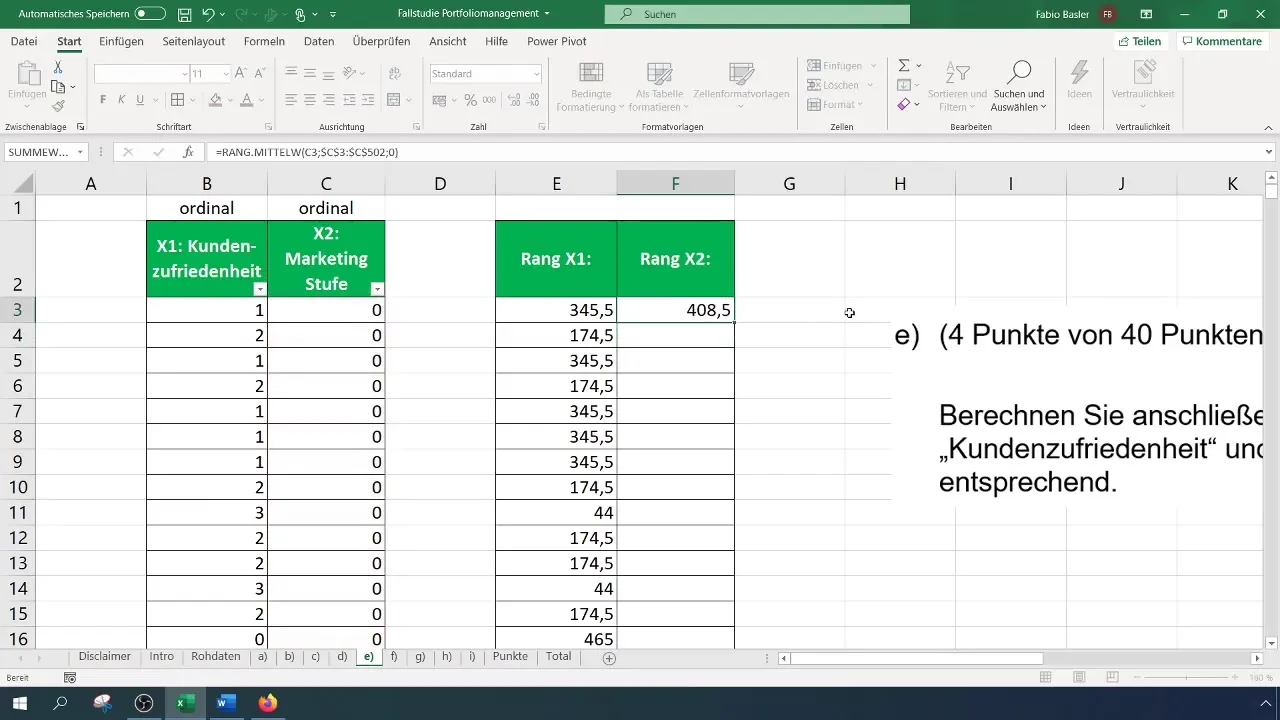The height and width of the screenshot is (720, 1280).
Task: Open the Suchen und Auswählen dropdown
Action: (1019, 86)
